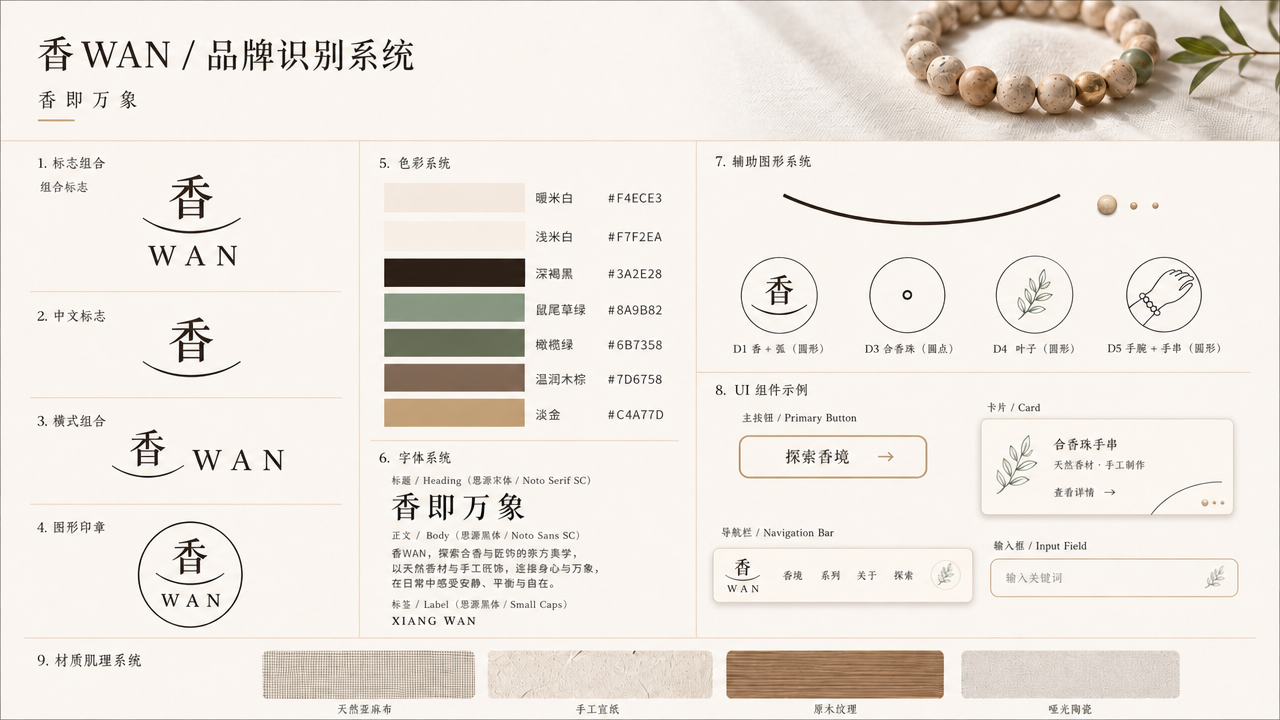Click the D4 叶子 leaf circle icon
The width and height of the screenshot is (1280, 720).
tap(1034, 295)
